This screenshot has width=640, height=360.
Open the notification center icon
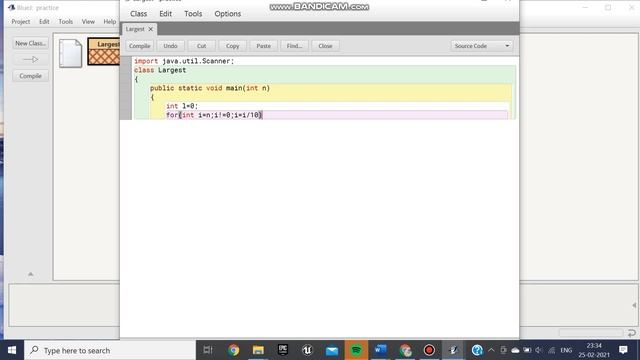pos(623,350)
